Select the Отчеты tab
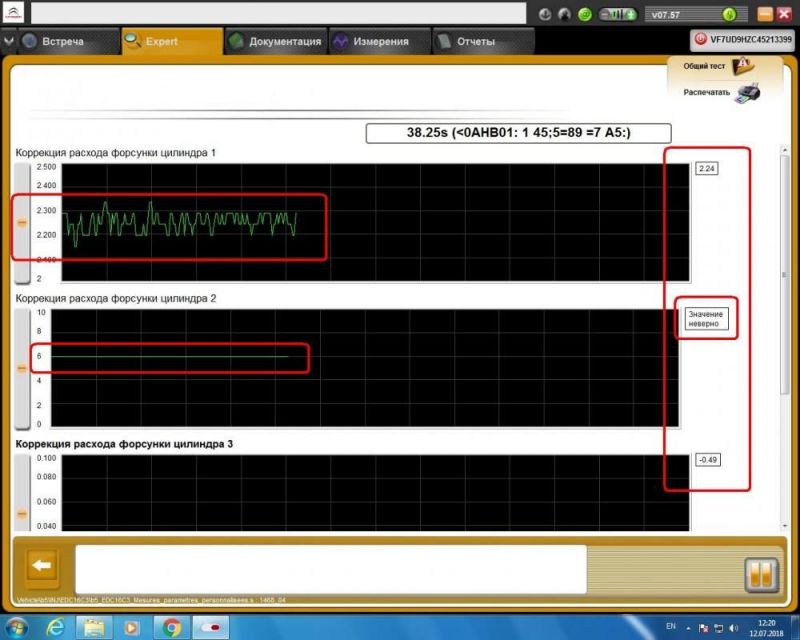Viewport: 800px width, 640px height. pos(466,42)
